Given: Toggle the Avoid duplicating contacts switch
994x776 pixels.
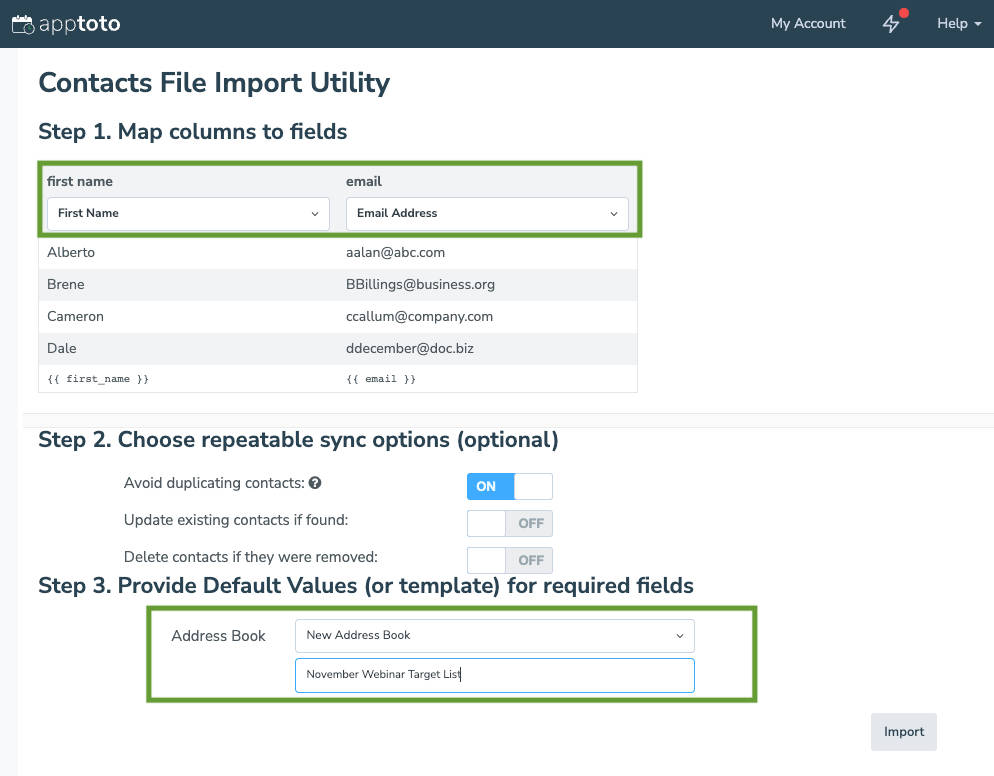Looking at the screenshot, I should coord(509,486).
